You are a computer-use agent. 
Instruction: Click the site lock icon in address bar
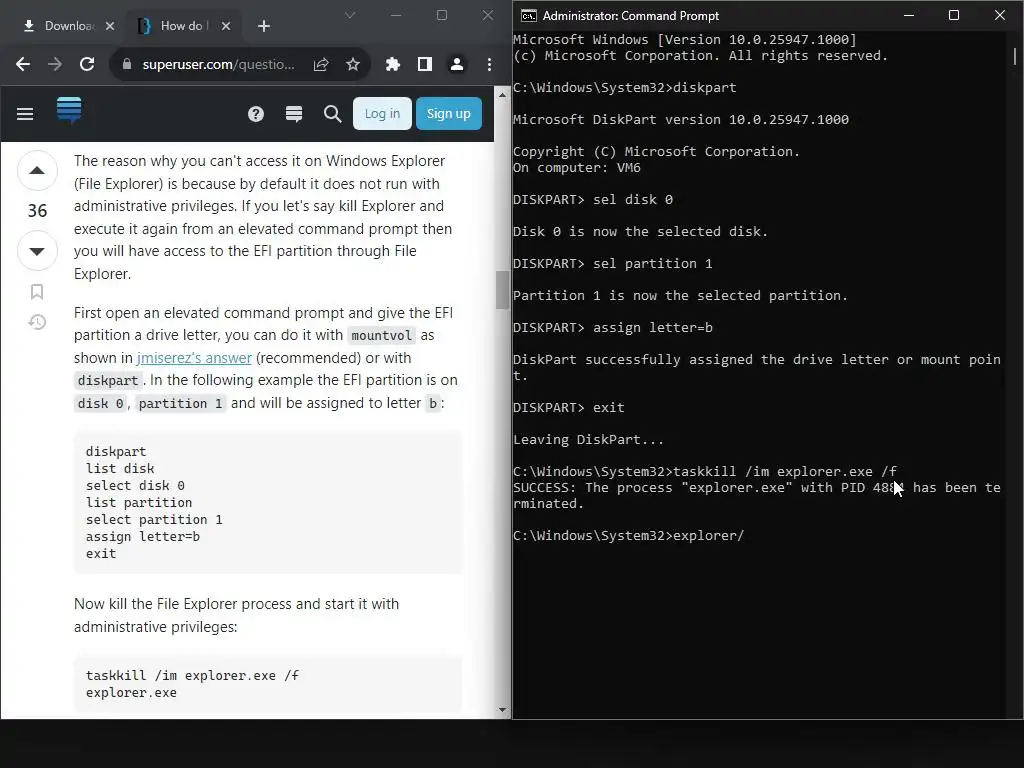coord(127,64)
